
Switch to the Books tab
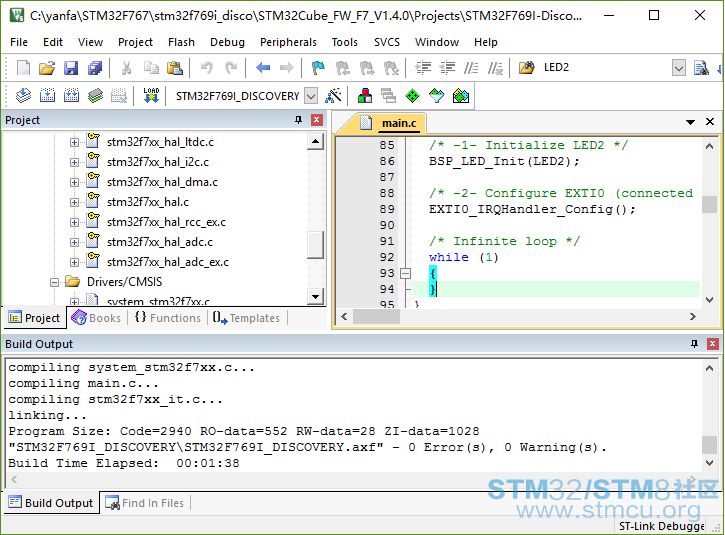[x=96, y=318]
